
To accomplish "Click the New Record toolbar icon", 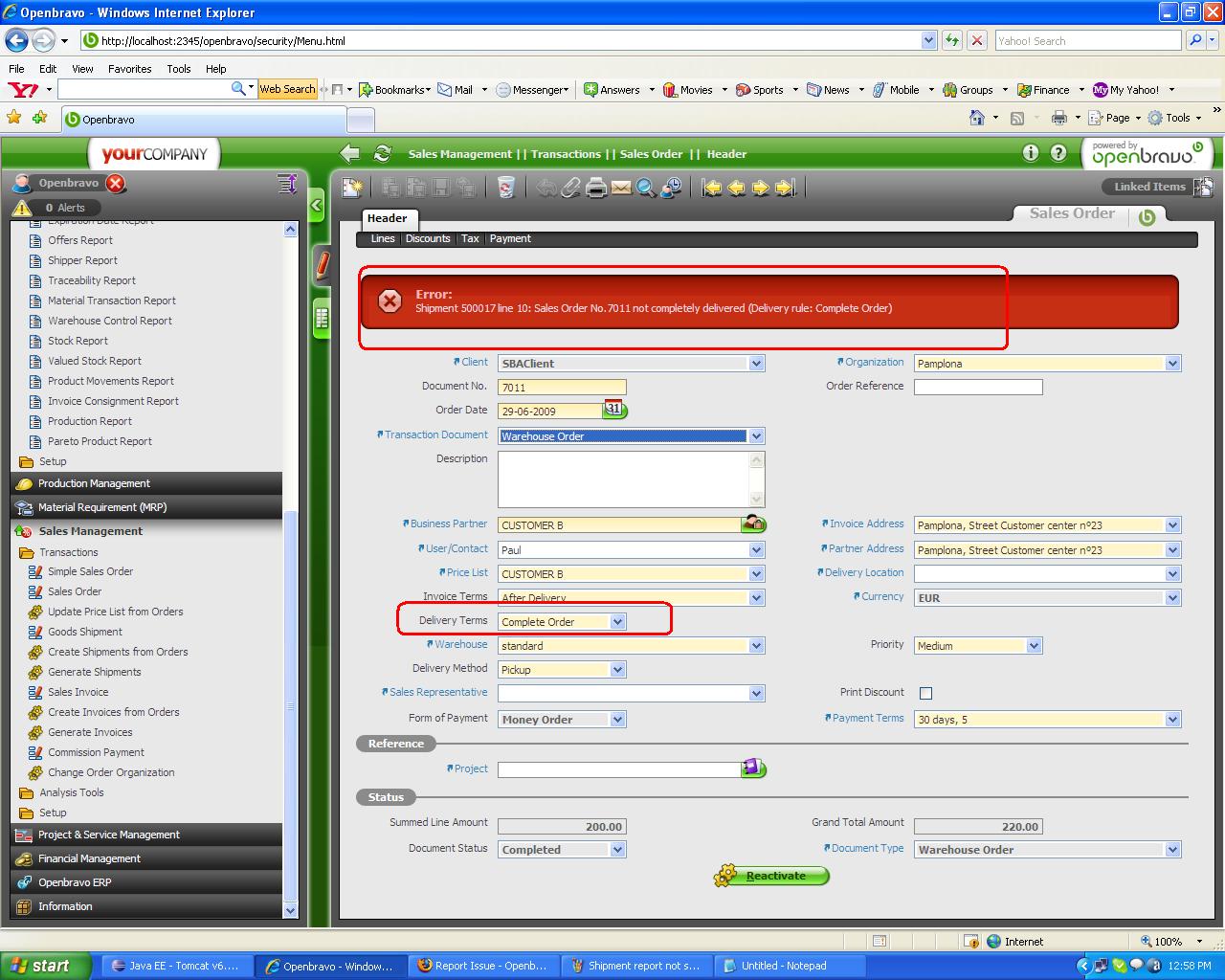I will [352, 188].
